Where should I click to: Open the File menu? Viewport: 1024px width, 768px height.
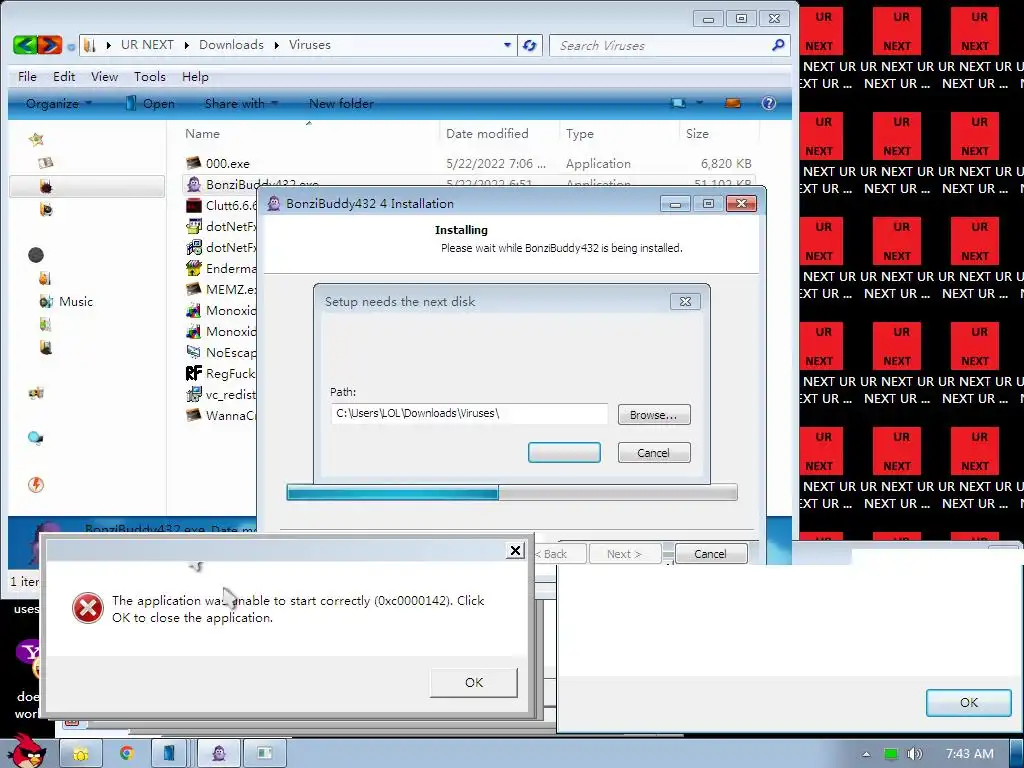(27, 76)
